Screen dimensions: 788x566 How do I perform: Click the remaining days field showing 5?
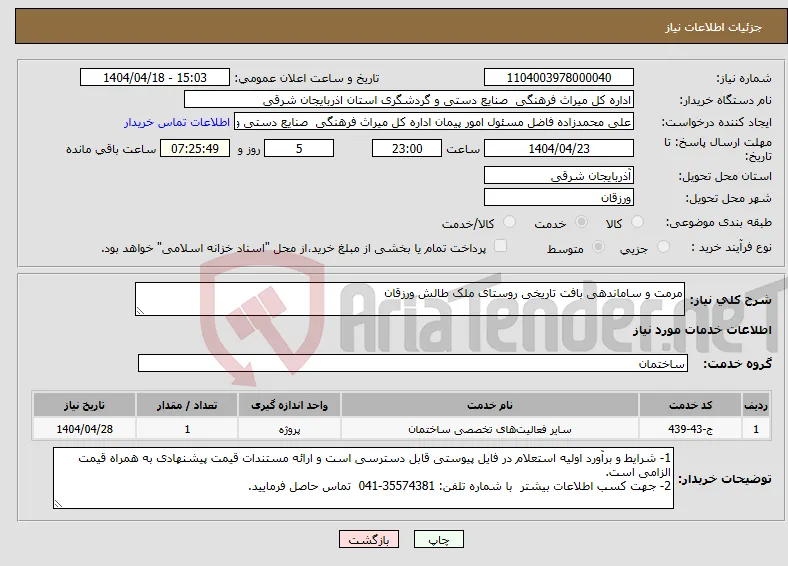click(x=299, y=148)
